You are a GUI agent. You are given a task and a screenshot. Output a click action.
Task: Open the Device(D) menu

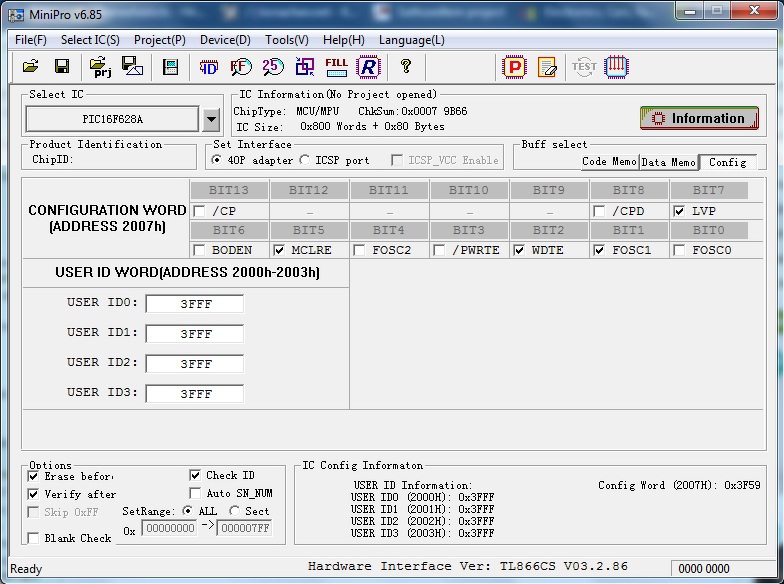tap(226, 40)
